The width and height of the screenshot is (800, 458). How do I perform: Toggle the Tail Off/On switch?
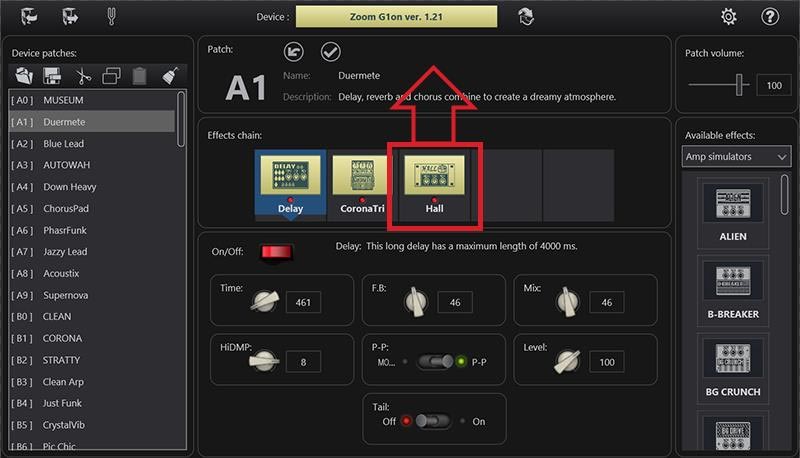tap(434, 421)
